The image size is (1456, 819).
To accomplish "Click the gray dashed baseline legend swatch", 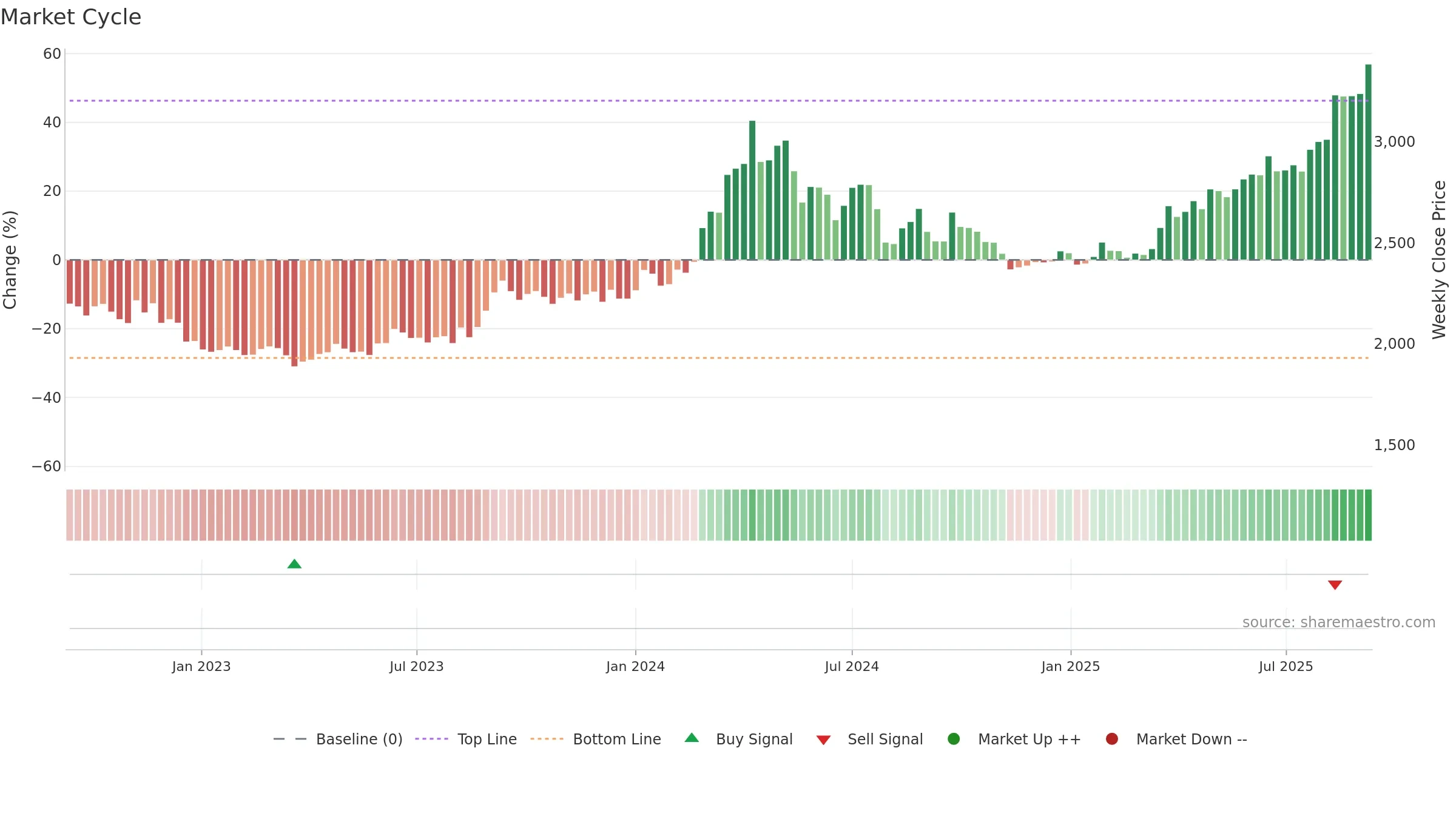I will point(290,739).
